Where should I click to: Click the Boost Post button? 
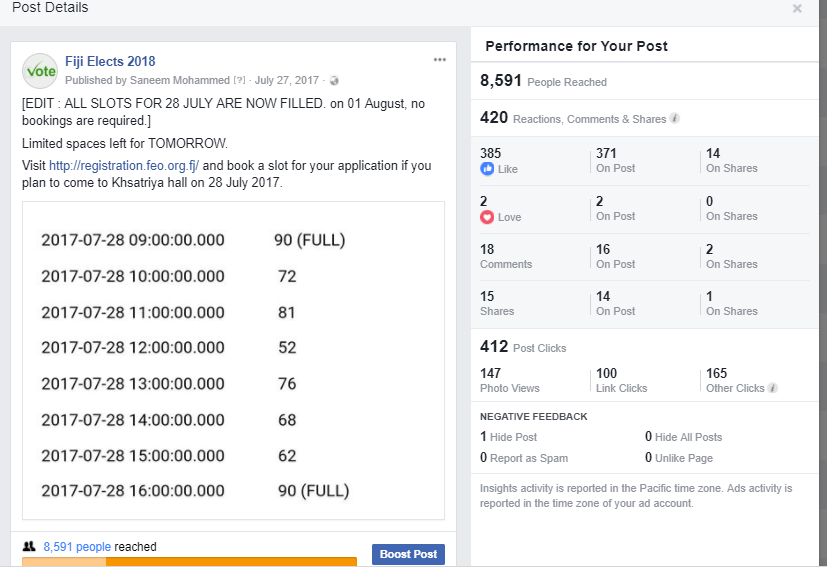point(408,554)
